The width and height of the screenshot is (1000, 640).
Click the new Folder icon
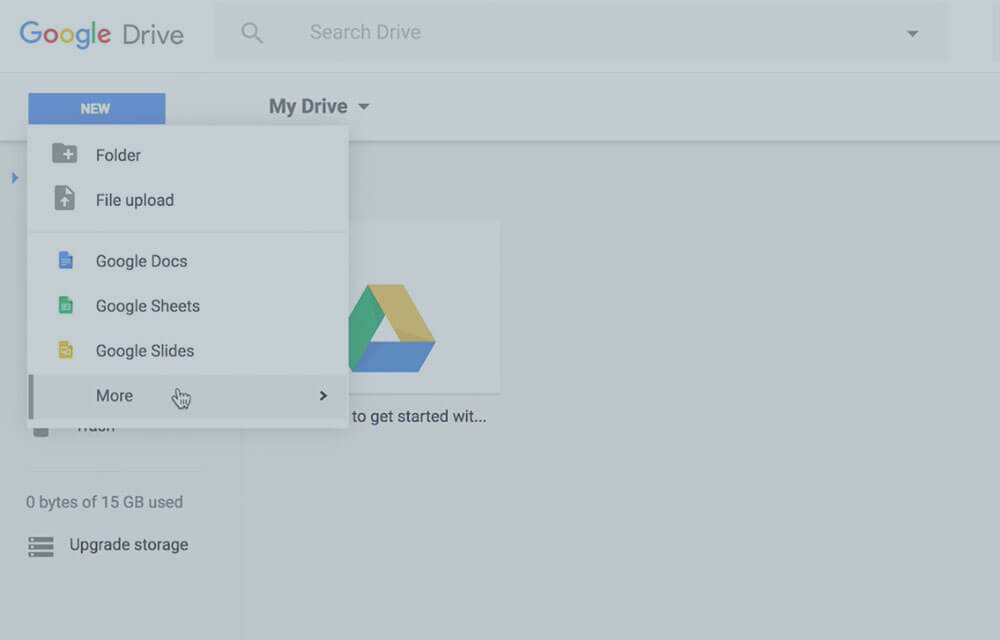pos(64,154)
